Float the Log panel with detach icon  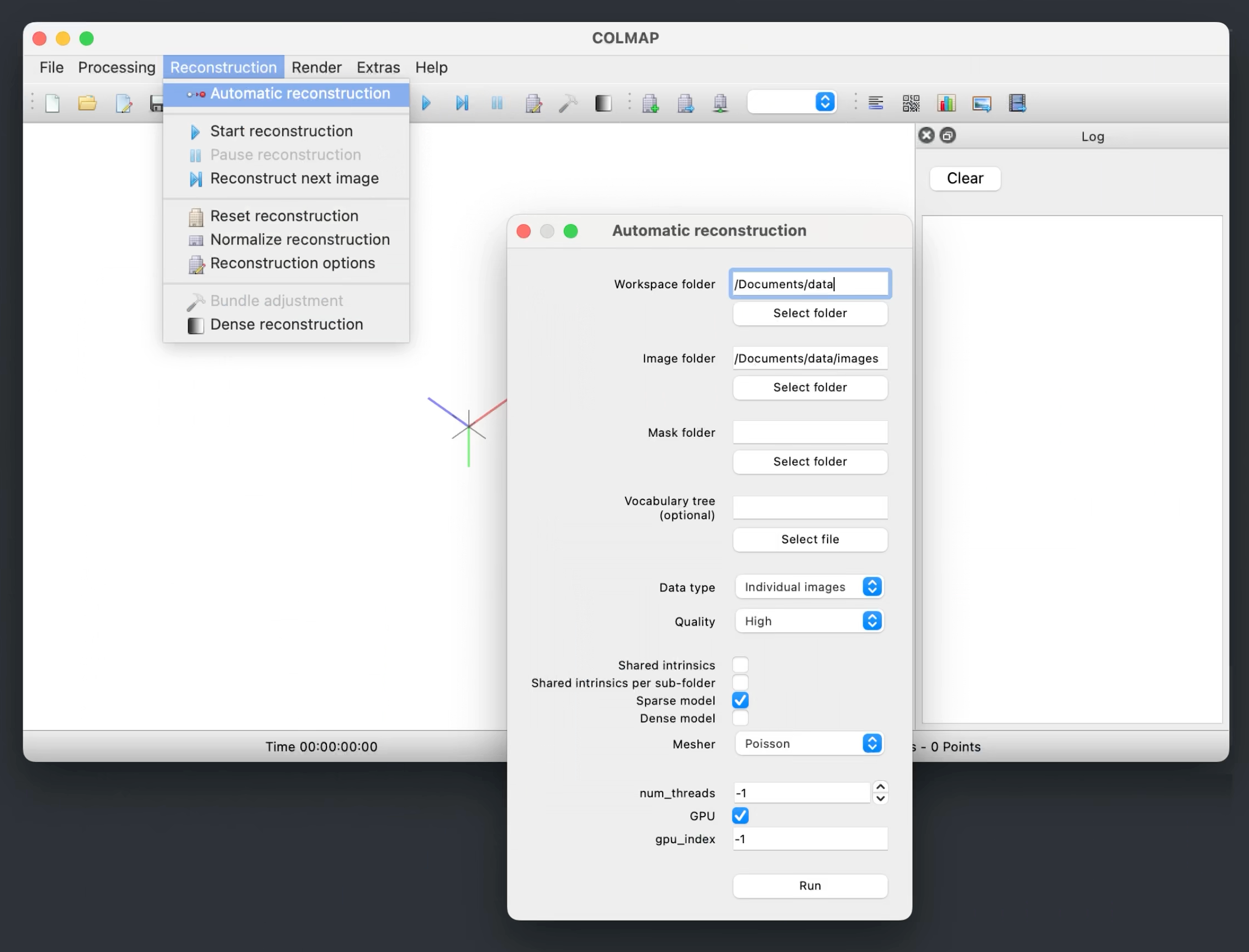(948, 135)
